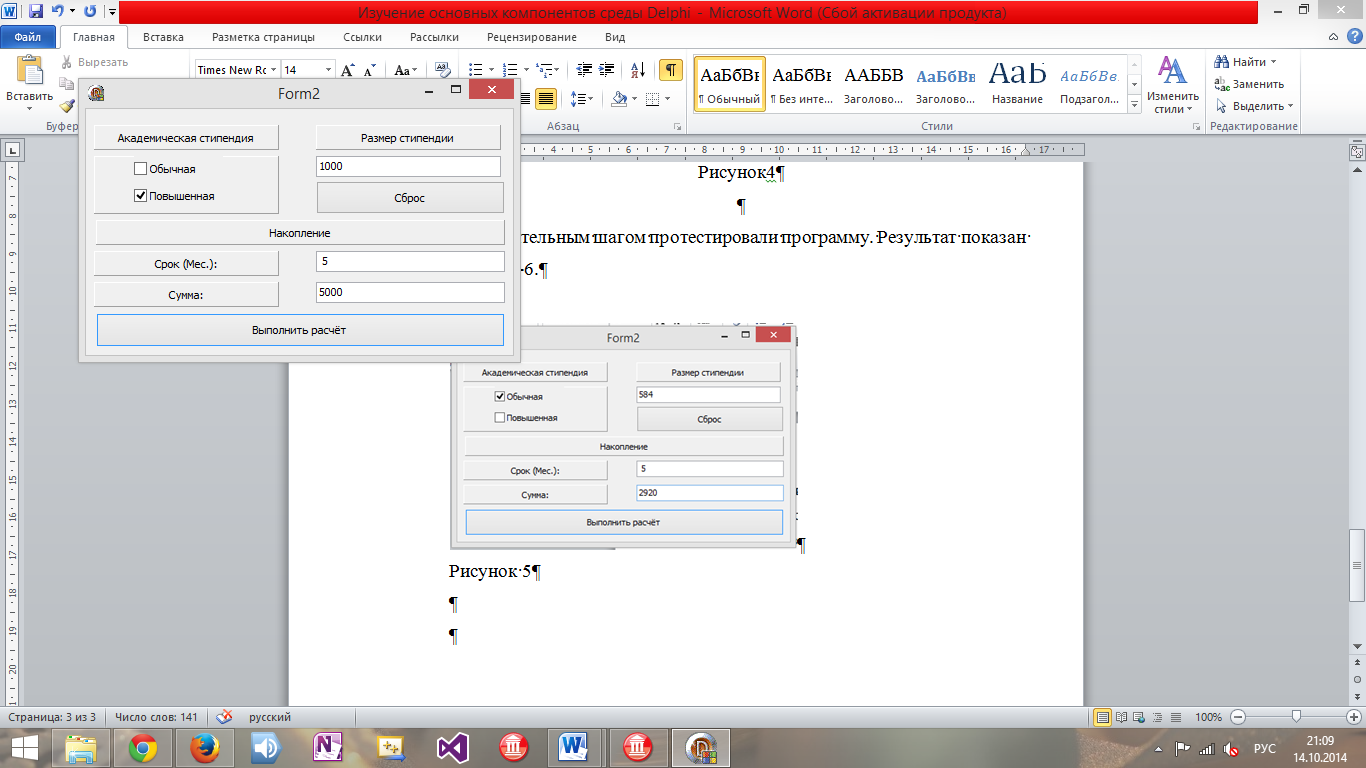Open Select (Выделить) dropdown
Viewport: 1366px width, 768px height.
click(x=1254, y=106)
